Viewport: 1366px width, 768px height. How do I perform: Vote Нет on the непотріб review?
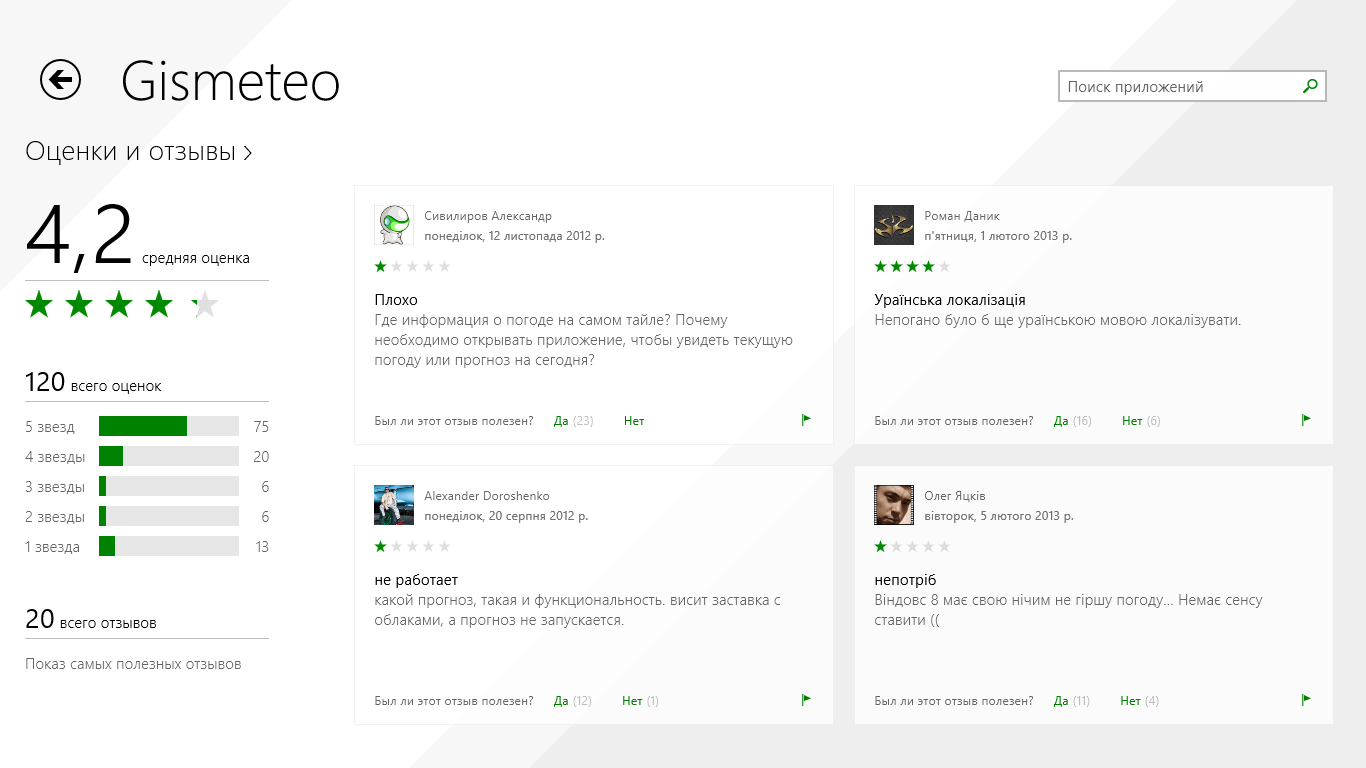[x=1131, y=701]
